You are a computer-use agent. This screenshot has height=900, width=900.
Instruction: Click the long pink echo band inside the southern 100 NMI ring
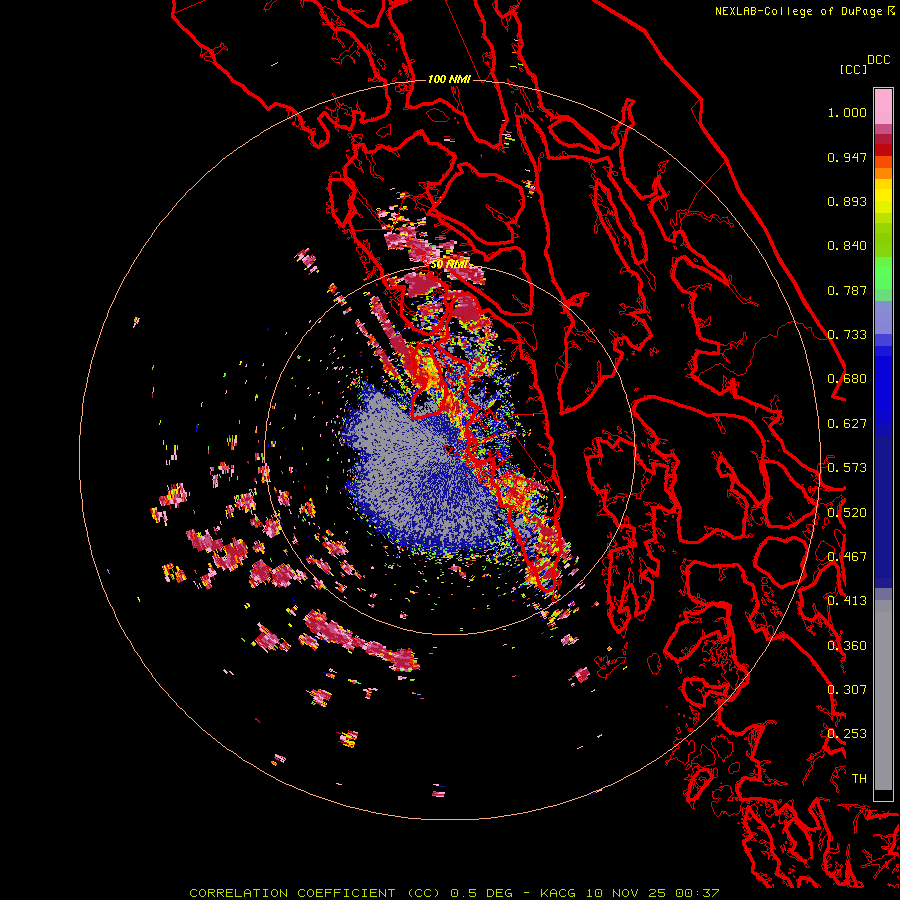coord(362,641)
